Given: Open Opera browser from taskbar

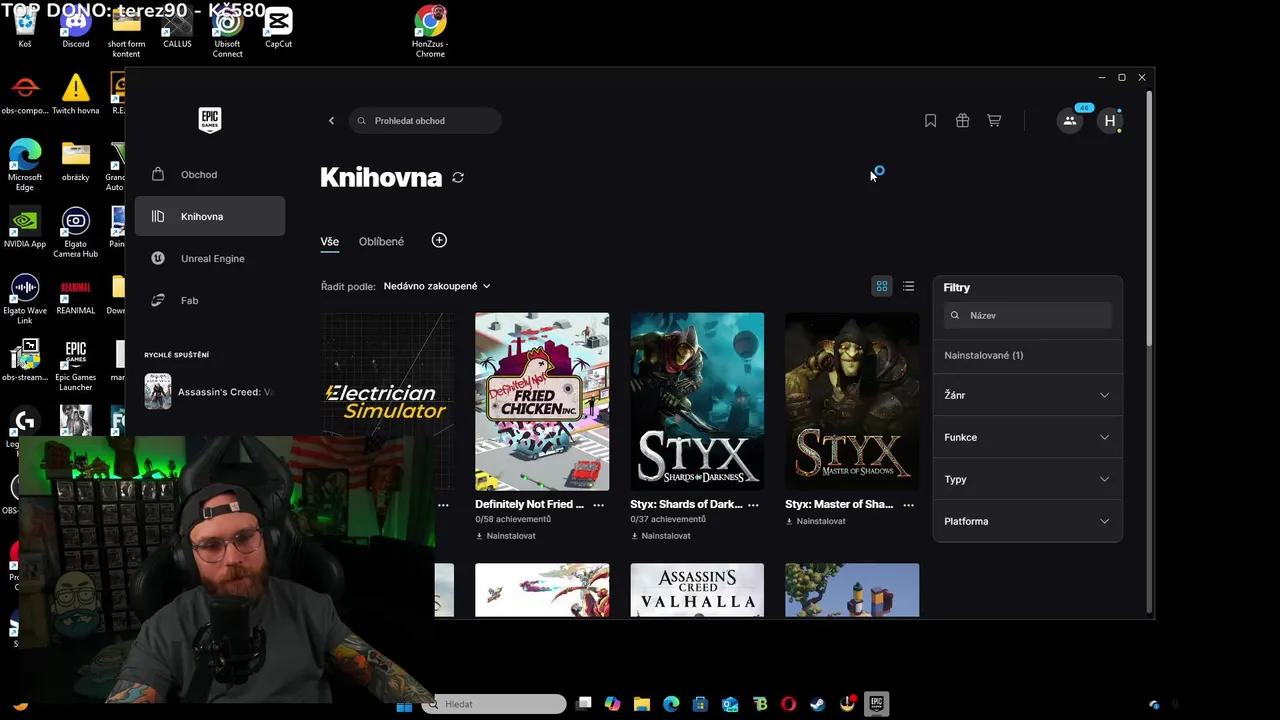Looking at the screenshot, I should click(789, 704).
